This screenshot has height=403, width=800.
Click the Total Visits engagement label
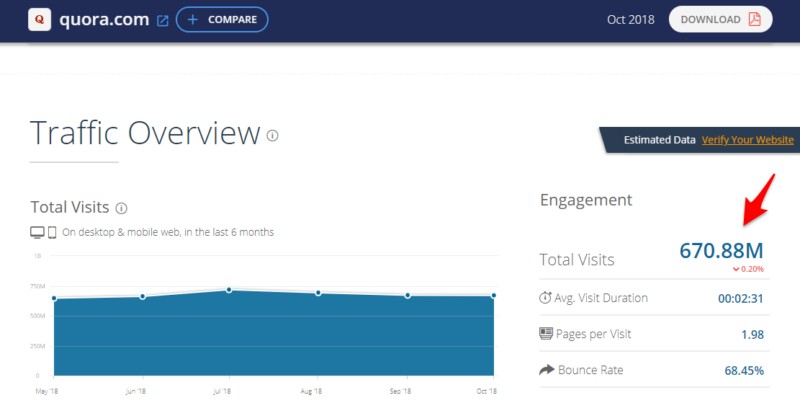click(577, 260)
